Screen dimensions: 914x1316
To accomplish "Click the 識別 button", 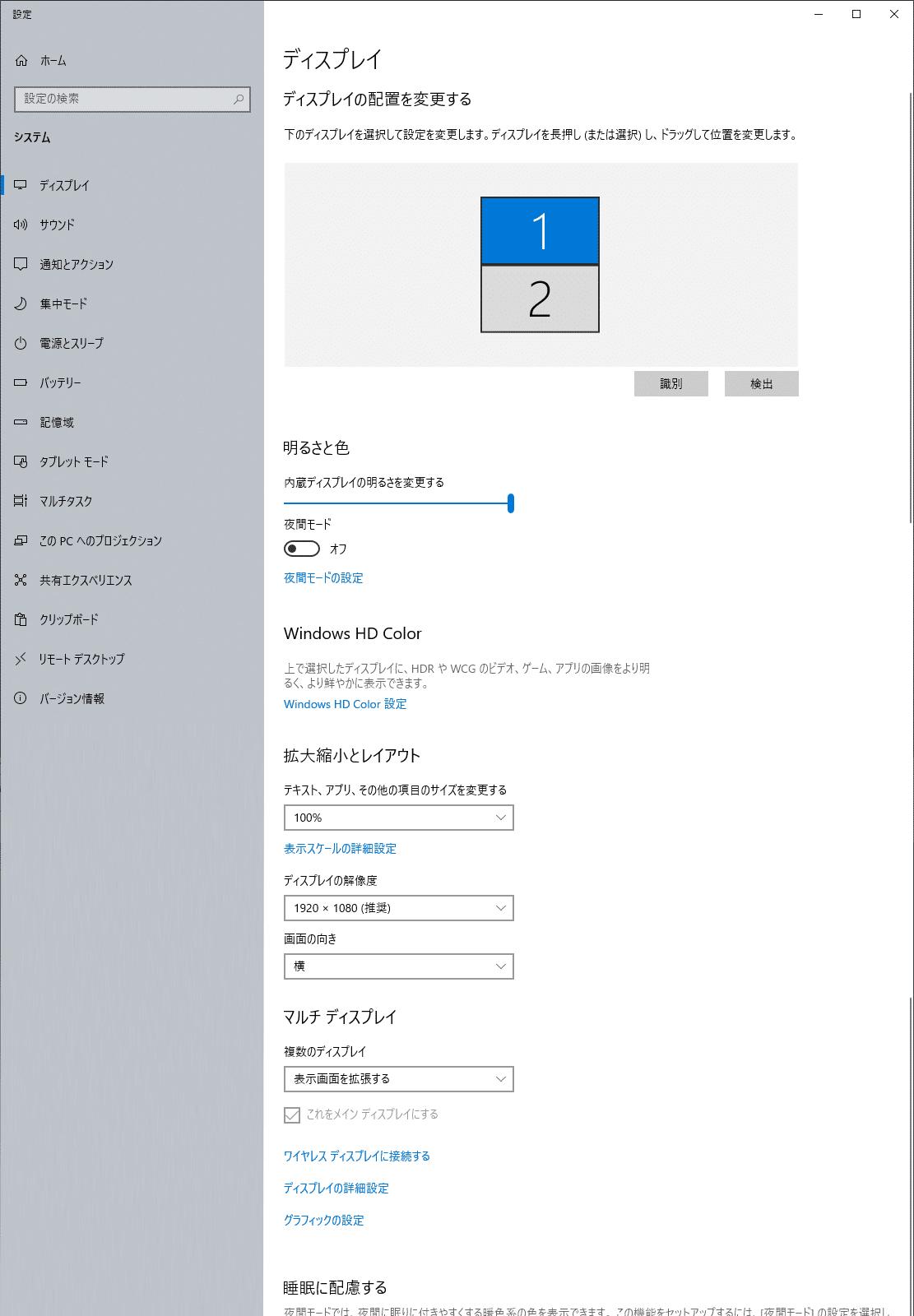I will pyautogui.click(x=671, y=384).
